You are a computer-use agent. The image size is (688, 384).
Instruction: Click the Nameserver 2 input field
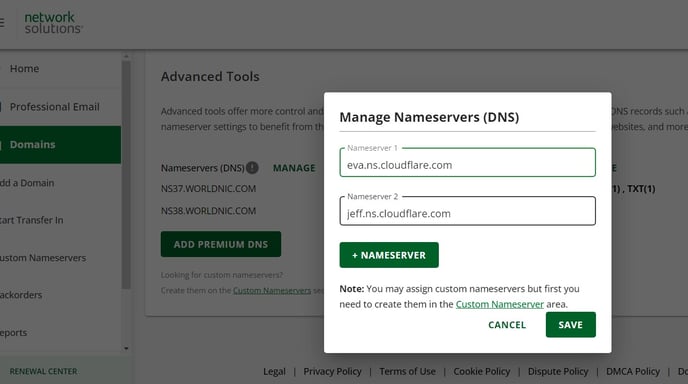467,211
